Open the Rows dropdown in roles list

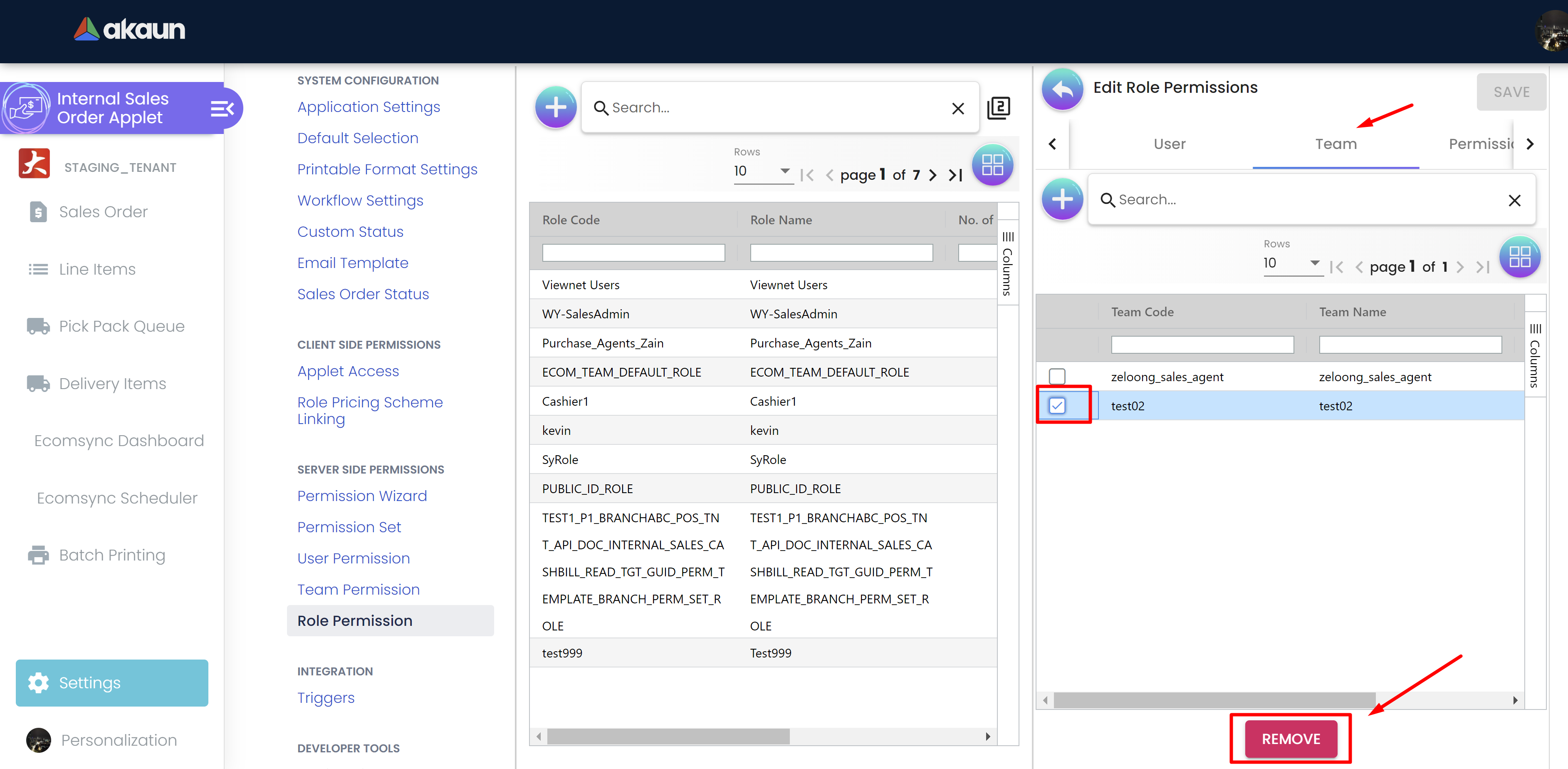click(762, 171)
